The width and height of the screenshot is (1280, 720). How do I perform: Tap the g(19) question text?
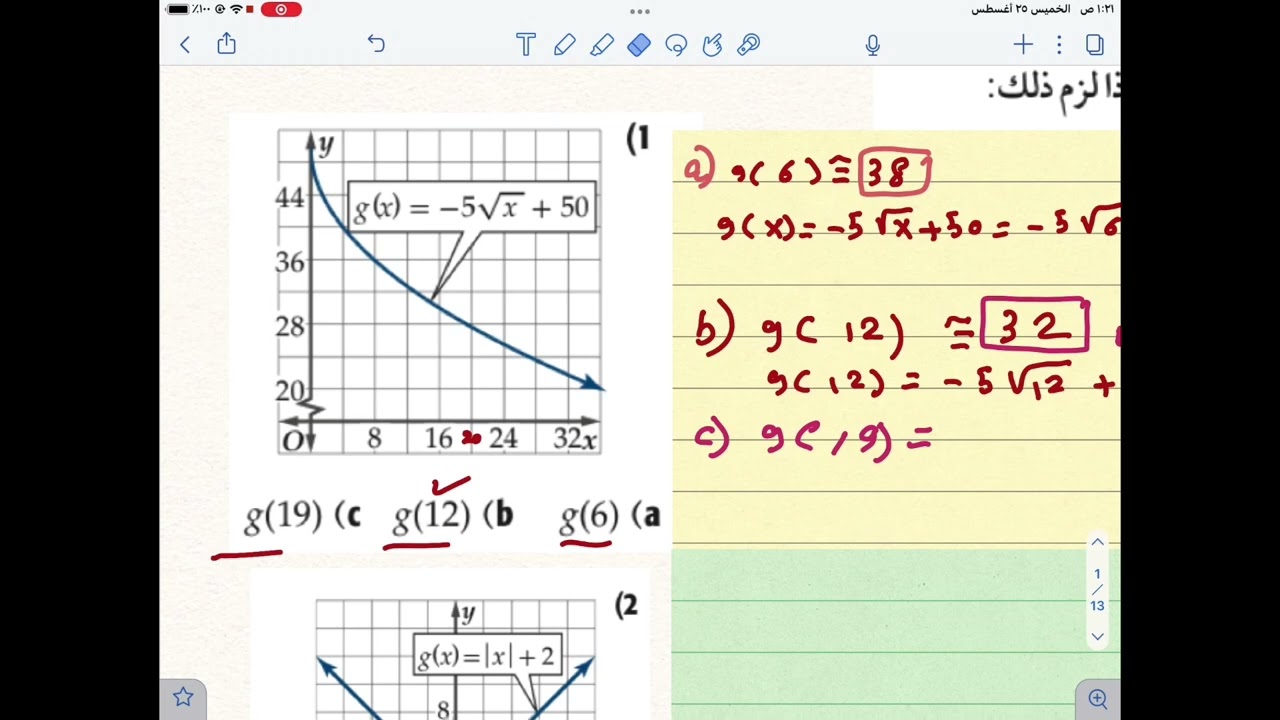pos(284,516)
